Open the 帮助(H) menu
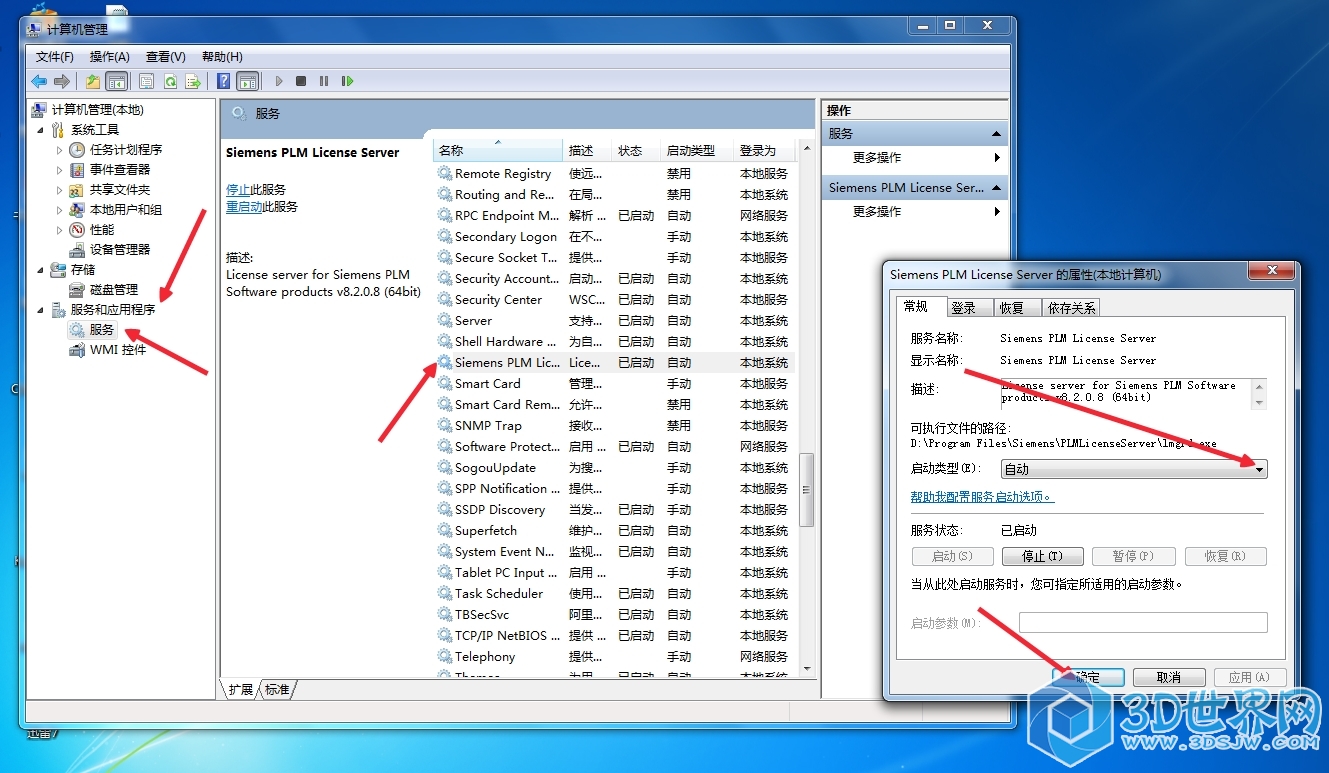The width and height of the screenshot is (1329, 773). point(222,57)
